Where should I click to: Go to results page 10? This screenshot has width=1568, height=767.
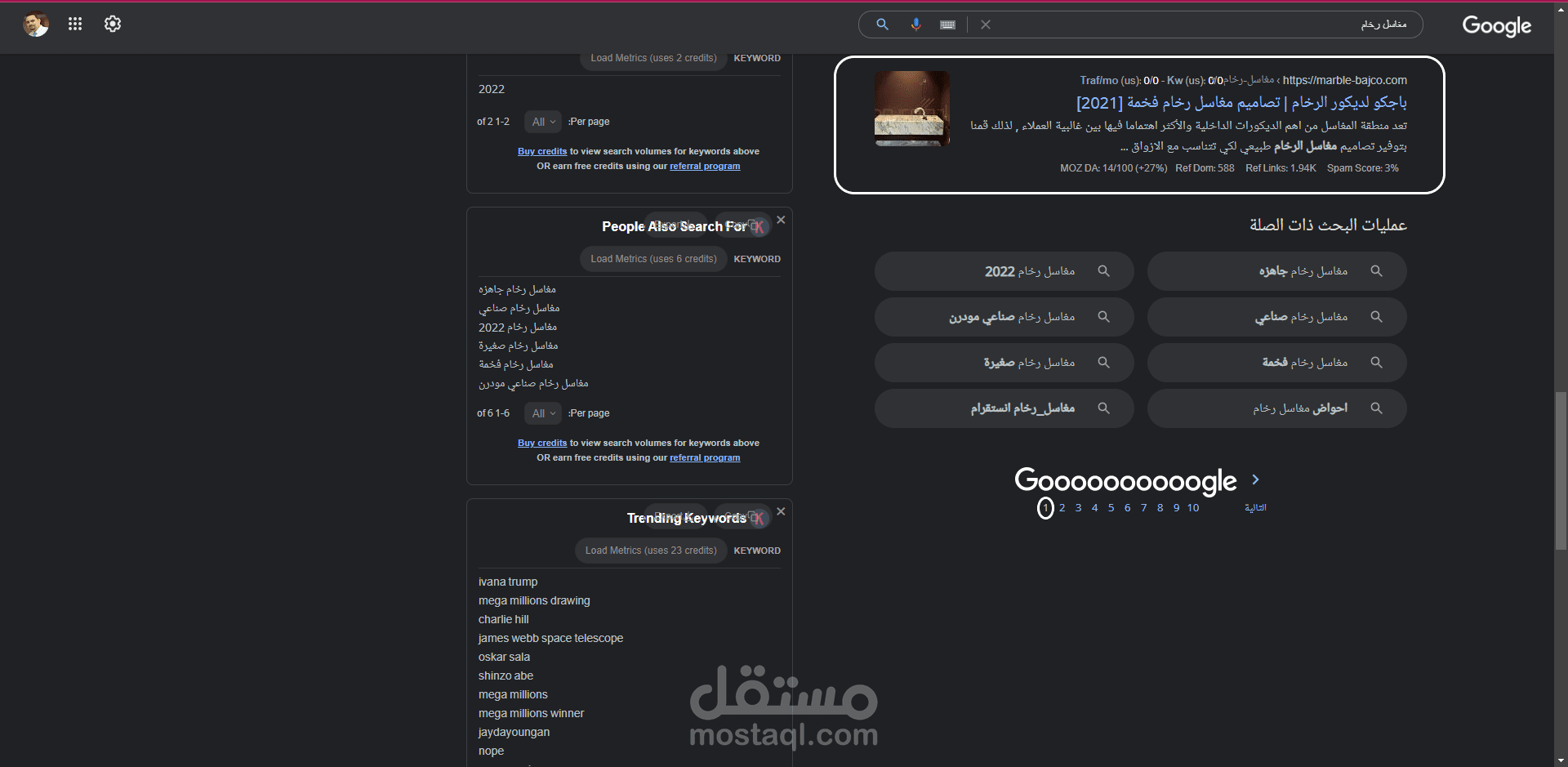1193,508
